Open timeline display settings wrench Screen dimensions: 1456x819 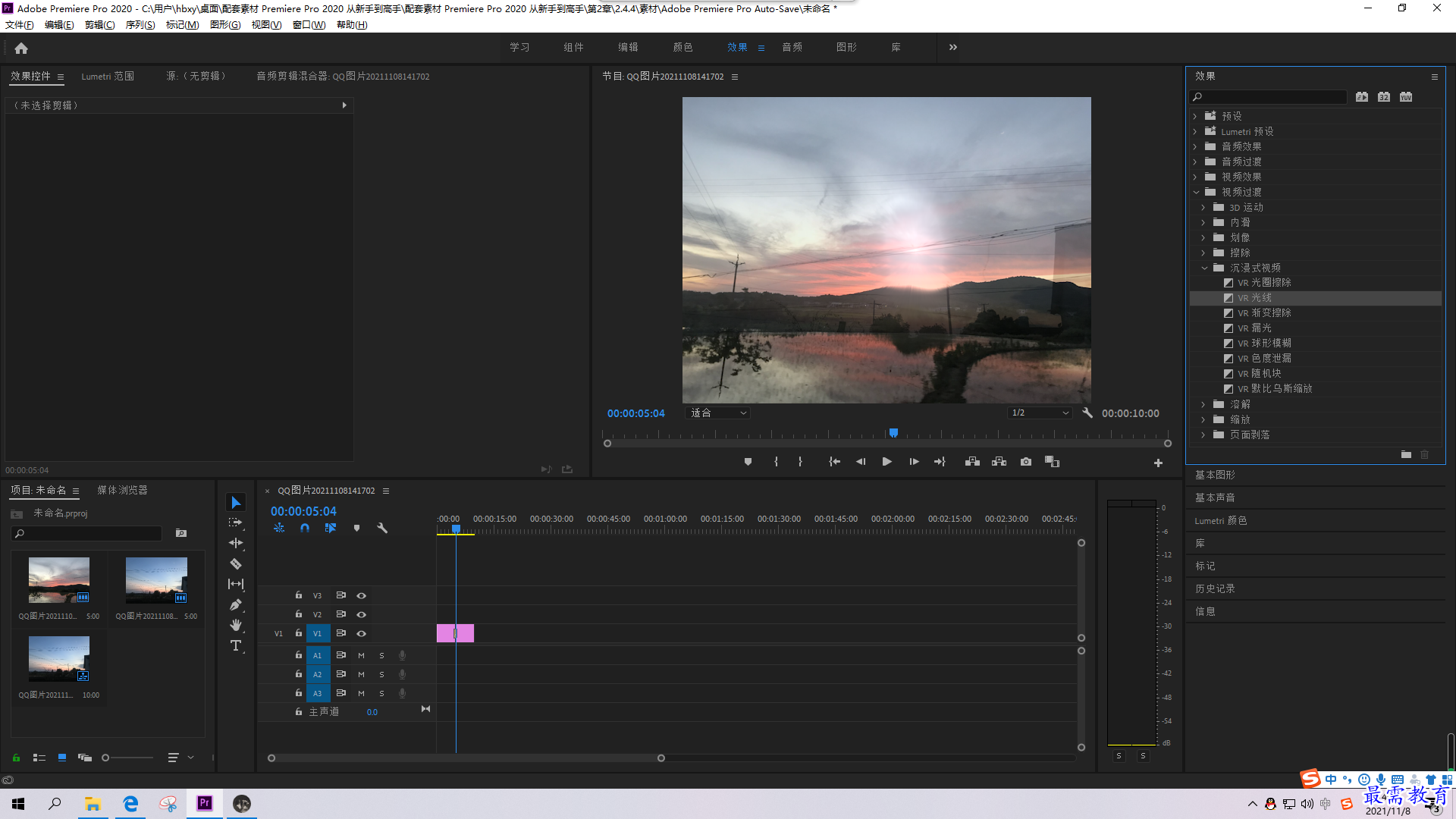pos(382,528)
